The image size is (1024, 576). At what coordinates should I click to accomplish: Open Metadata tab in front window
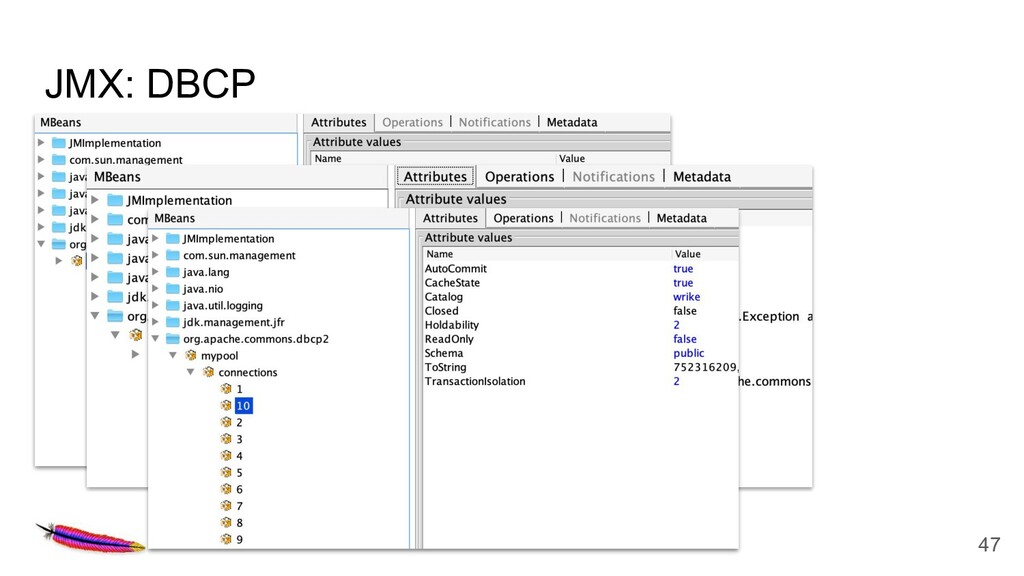coord(681,218)
